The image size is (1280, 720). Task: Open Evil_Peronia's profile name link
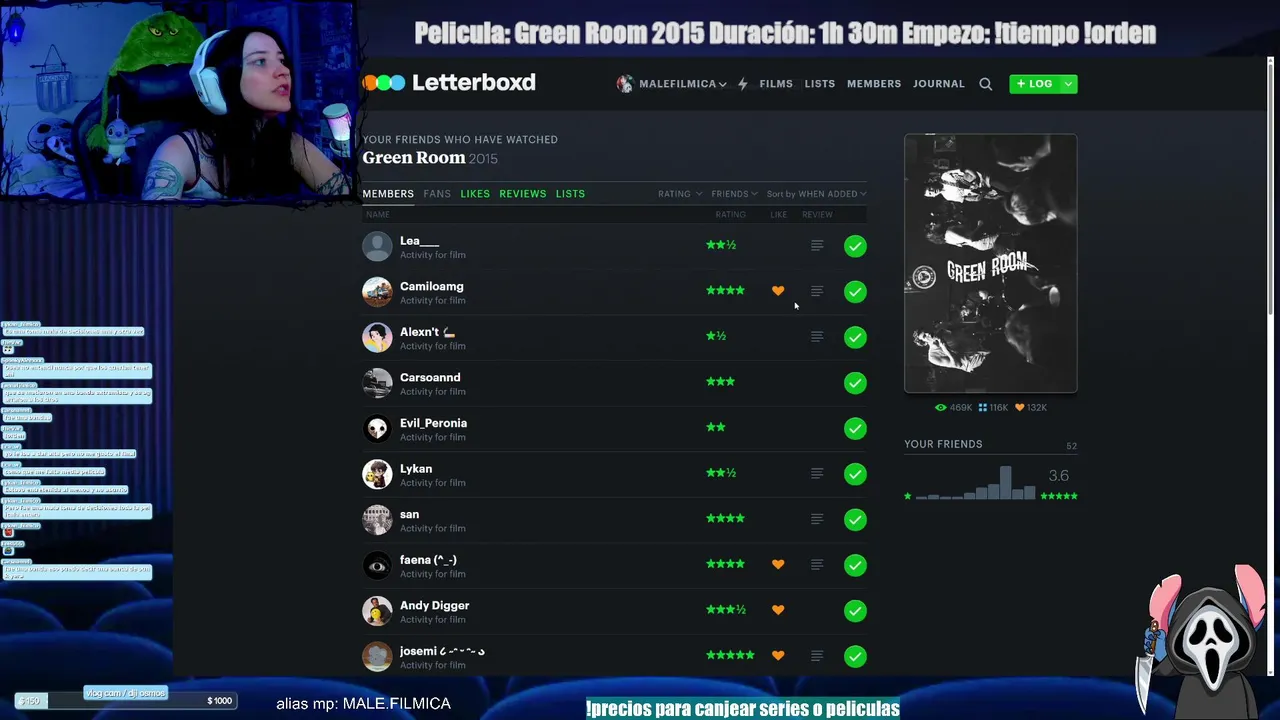[433, 423]
